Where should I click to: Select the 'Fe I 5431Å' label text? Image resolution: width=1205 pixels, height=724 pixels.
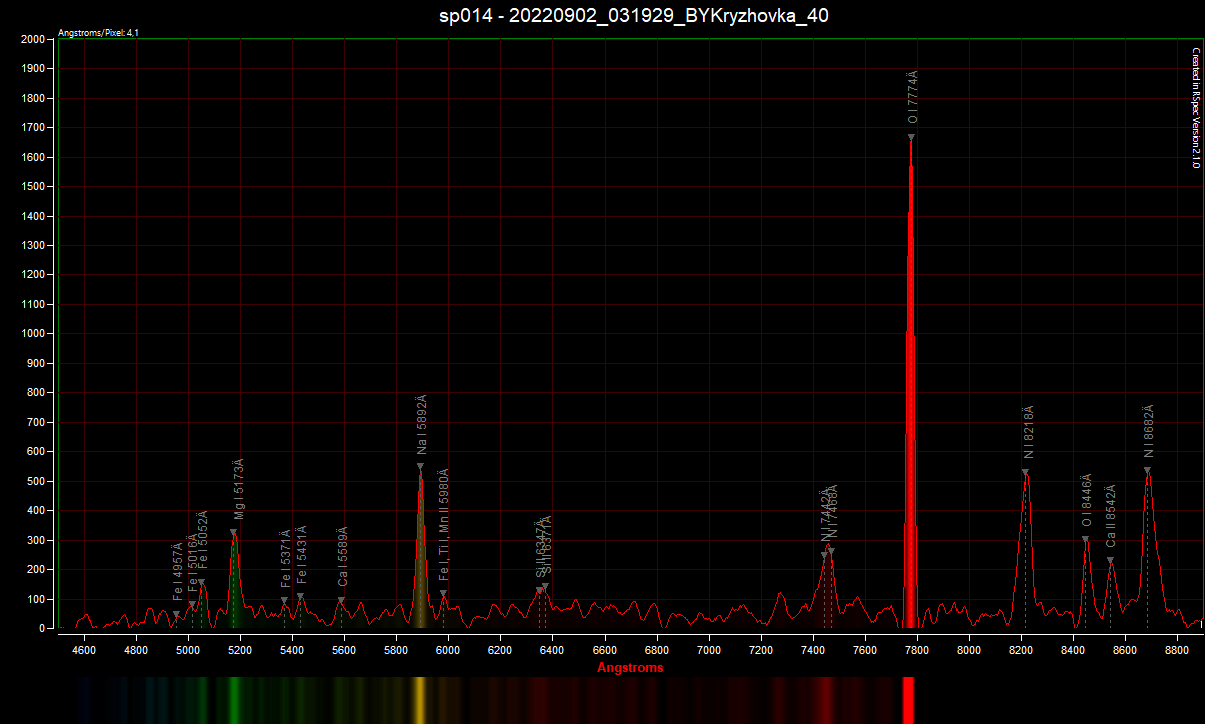303,555
